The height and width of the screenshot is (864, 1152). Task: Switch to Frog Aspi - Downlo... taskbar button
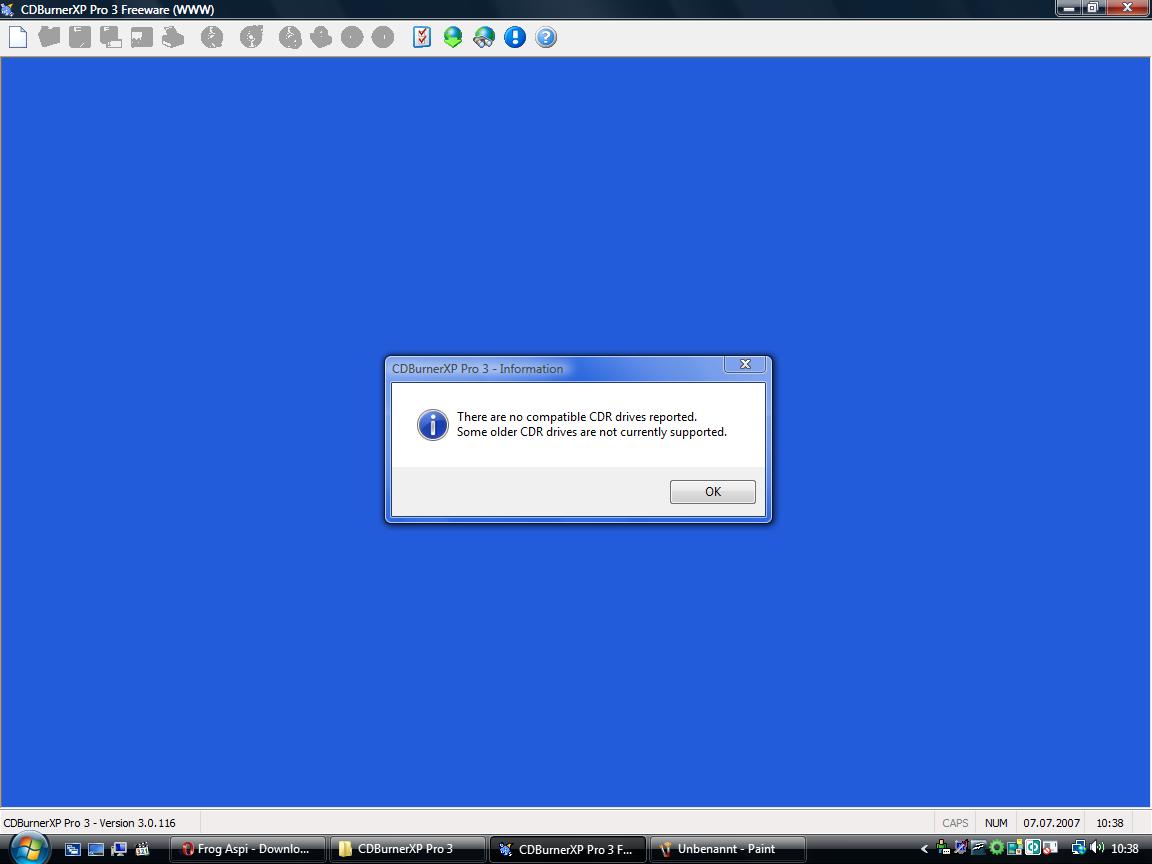(248, 849)
